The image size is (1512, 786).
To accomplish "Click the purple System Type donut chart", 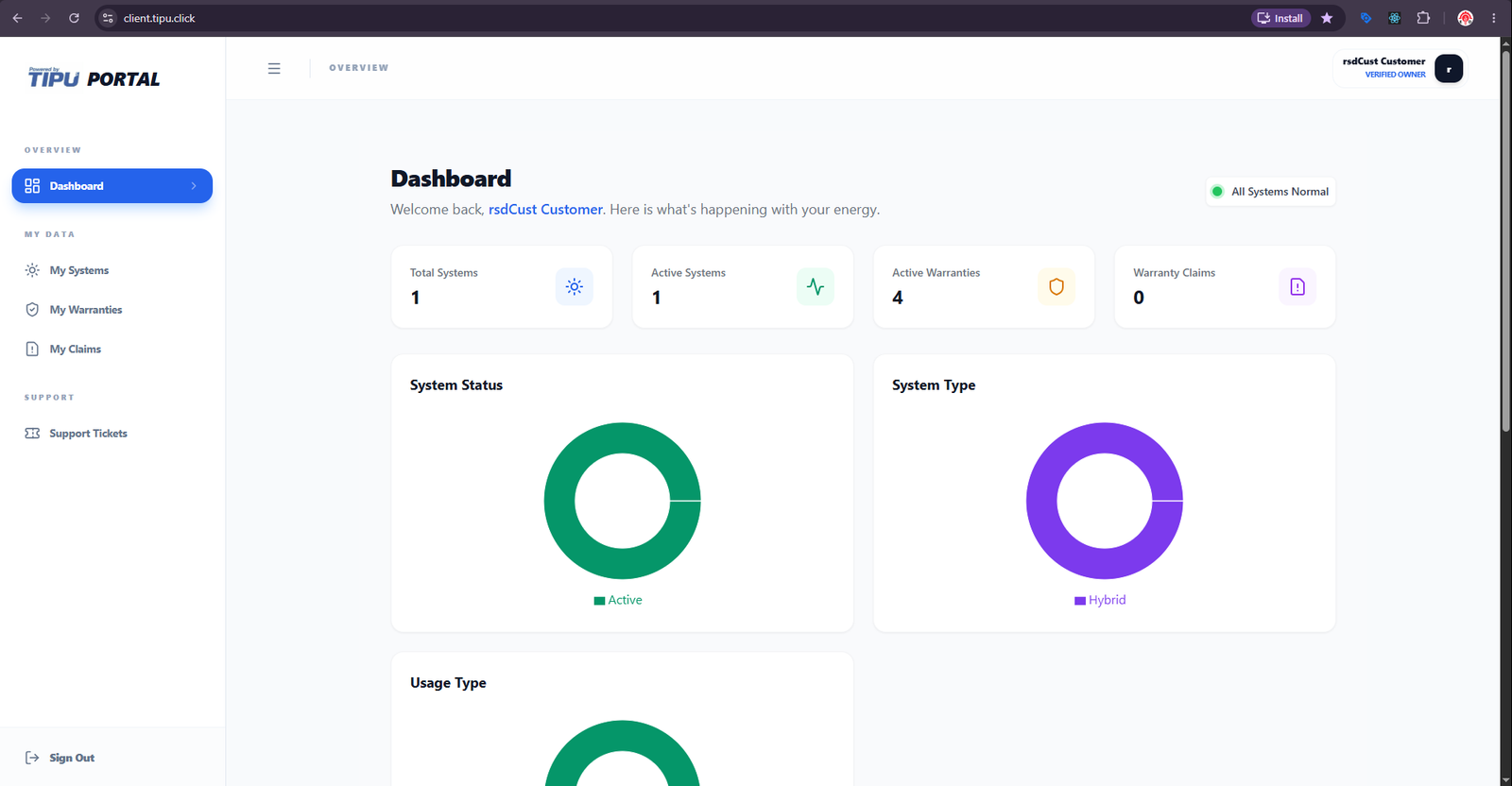I will pos(1105,501).
